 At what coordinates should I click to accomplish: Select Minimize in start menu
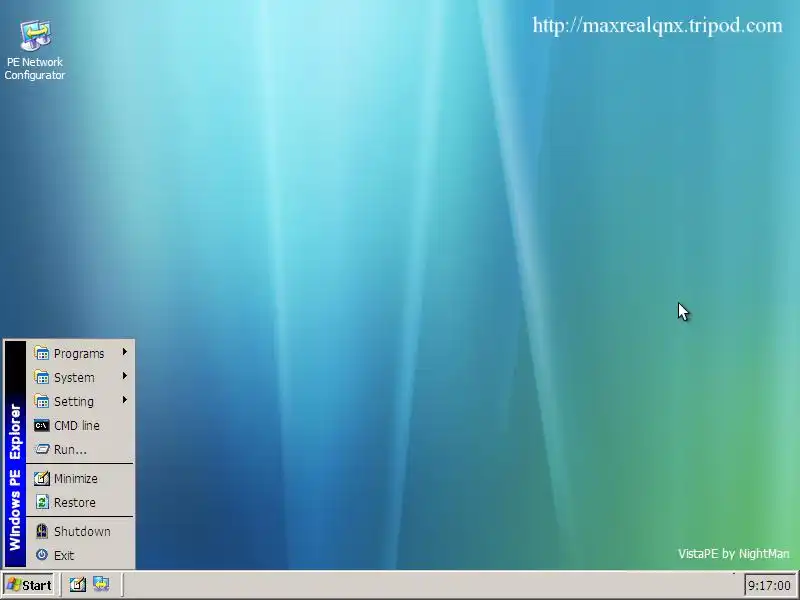[x=80, y=478]
